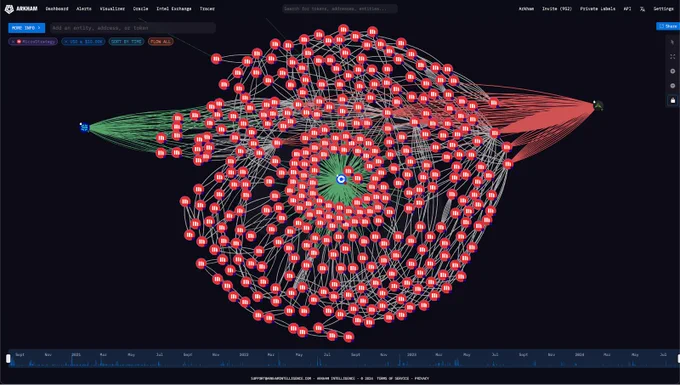Screen dimensions: 680x385
Task: Remove the USD ≥ $10.00K filter chip
Action: [66, 42]
